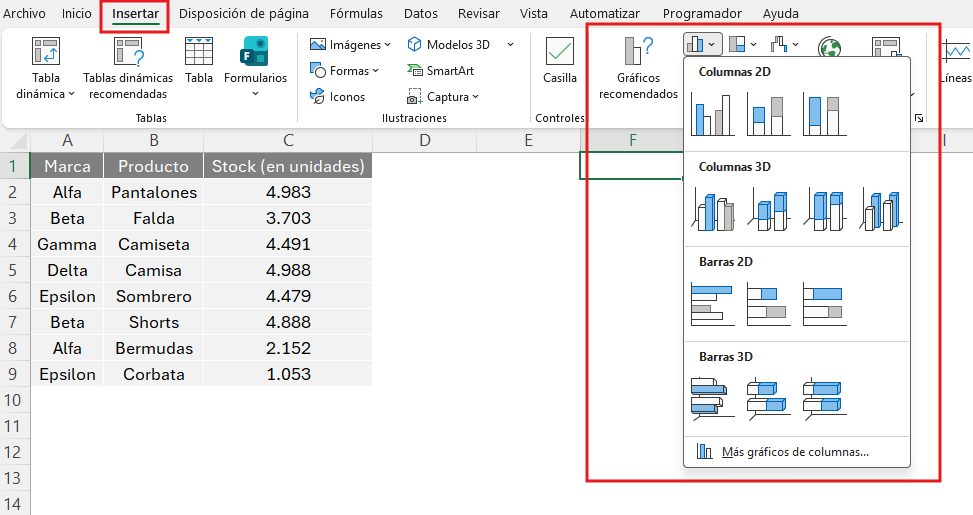Select row 5 header
Screen dimensions: 973x515
point(13,271)
